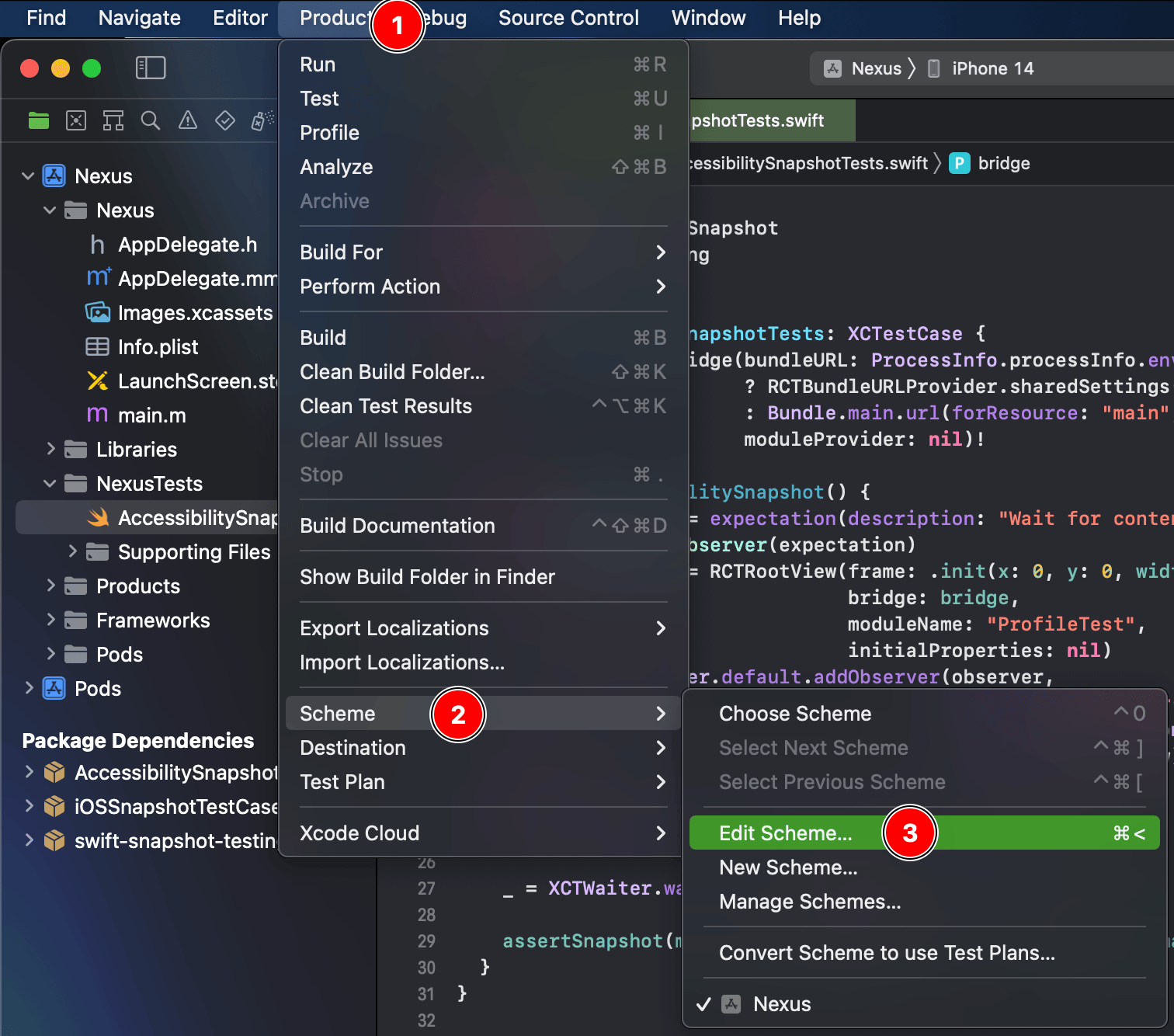1174x1036 pixels.
Task: Select the checked Nexus scheme entry
Action: pyautogui.click(x=925, y=1004)
